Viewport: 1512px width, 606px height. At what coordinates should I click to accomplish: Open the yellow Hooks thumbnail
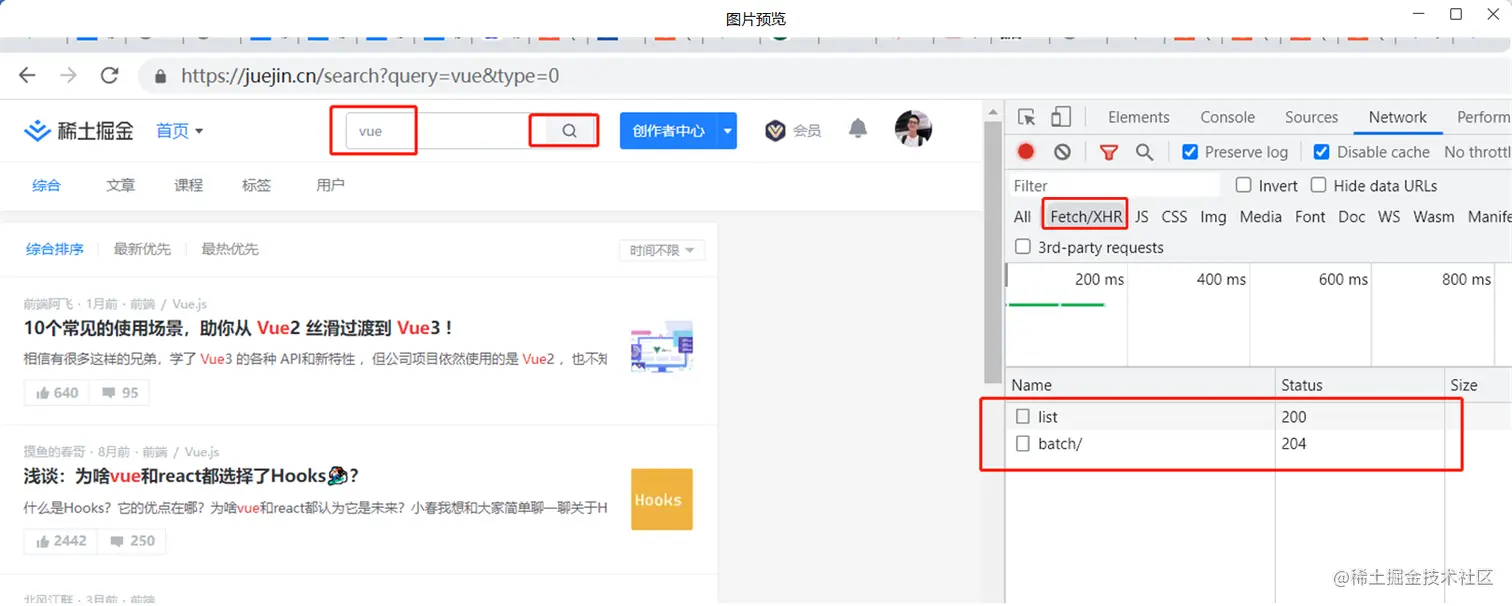pyautogui.click(x=662, y=499)
